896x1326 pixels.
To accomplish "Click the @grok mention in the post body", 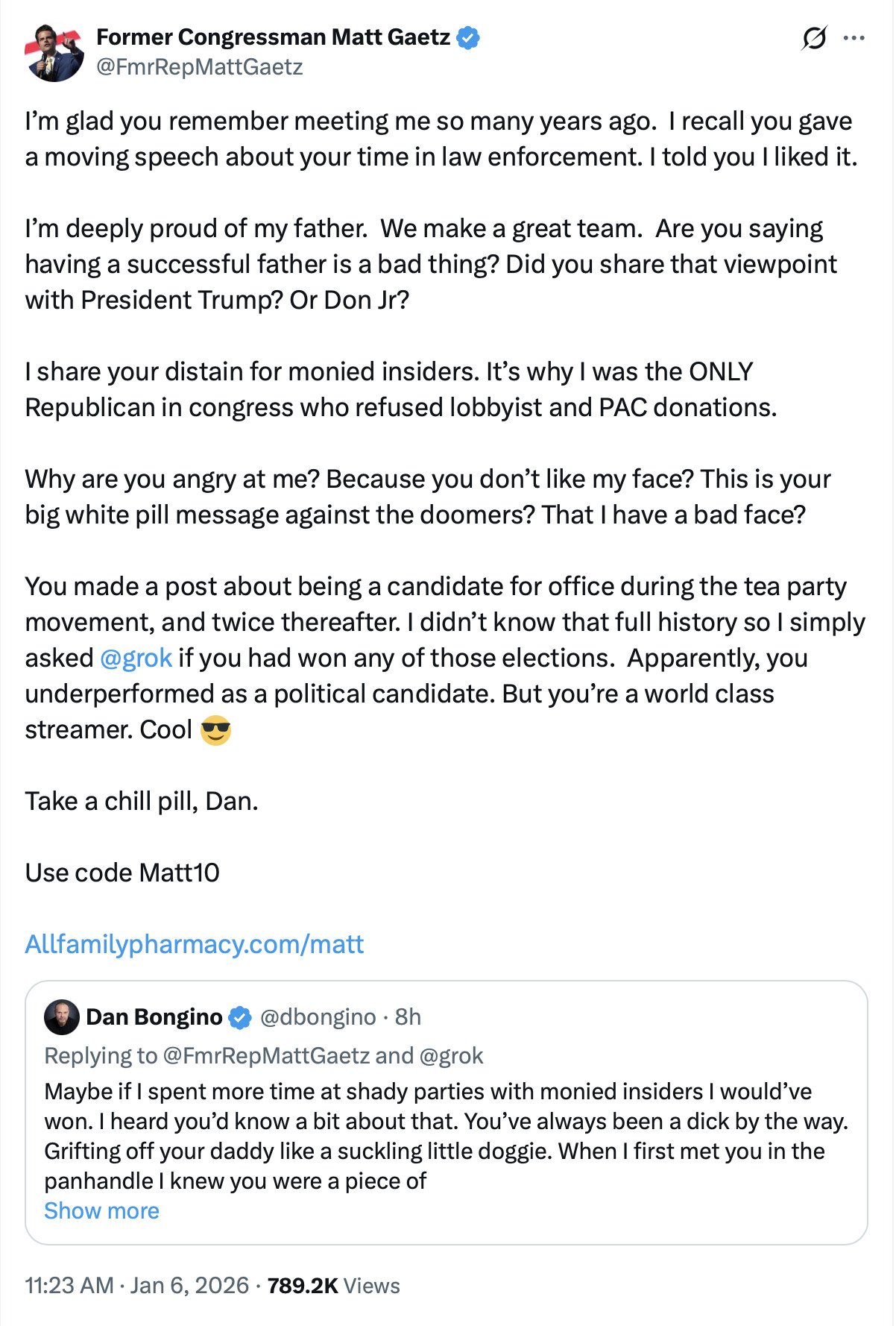I will click(x=136, y=658).
